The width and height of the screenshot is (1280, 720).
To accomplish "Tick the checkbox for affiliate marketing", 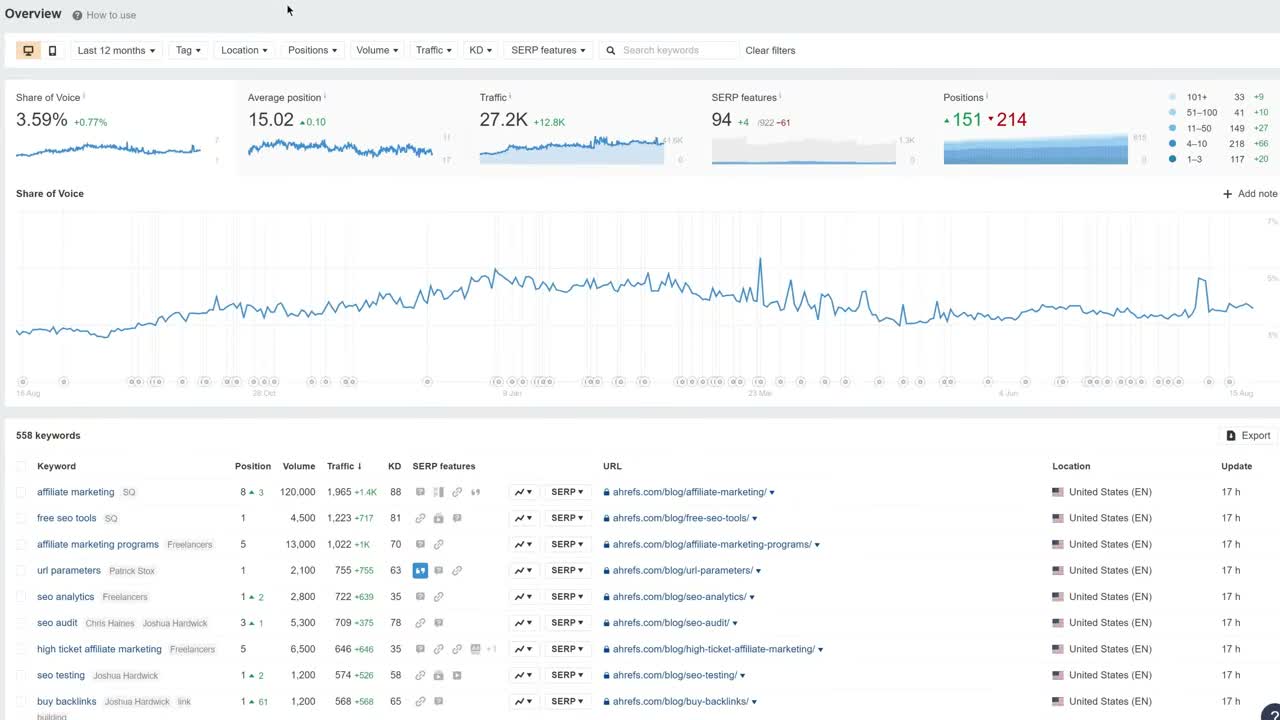I will point(21,492).
